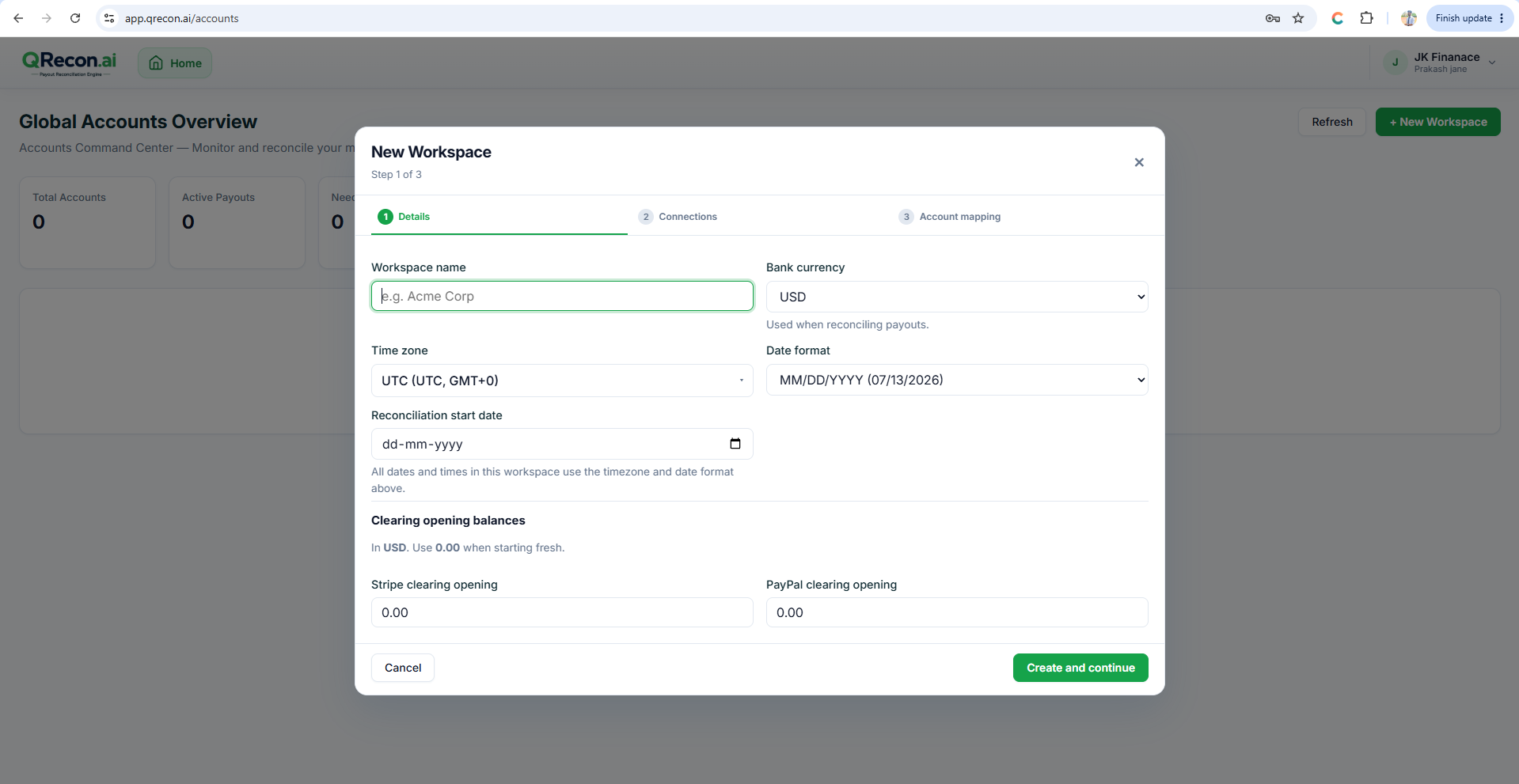1519x784 pixels.
Task: Click the J user avatar
Action: pyautogui.click(x=1395, y=62)
